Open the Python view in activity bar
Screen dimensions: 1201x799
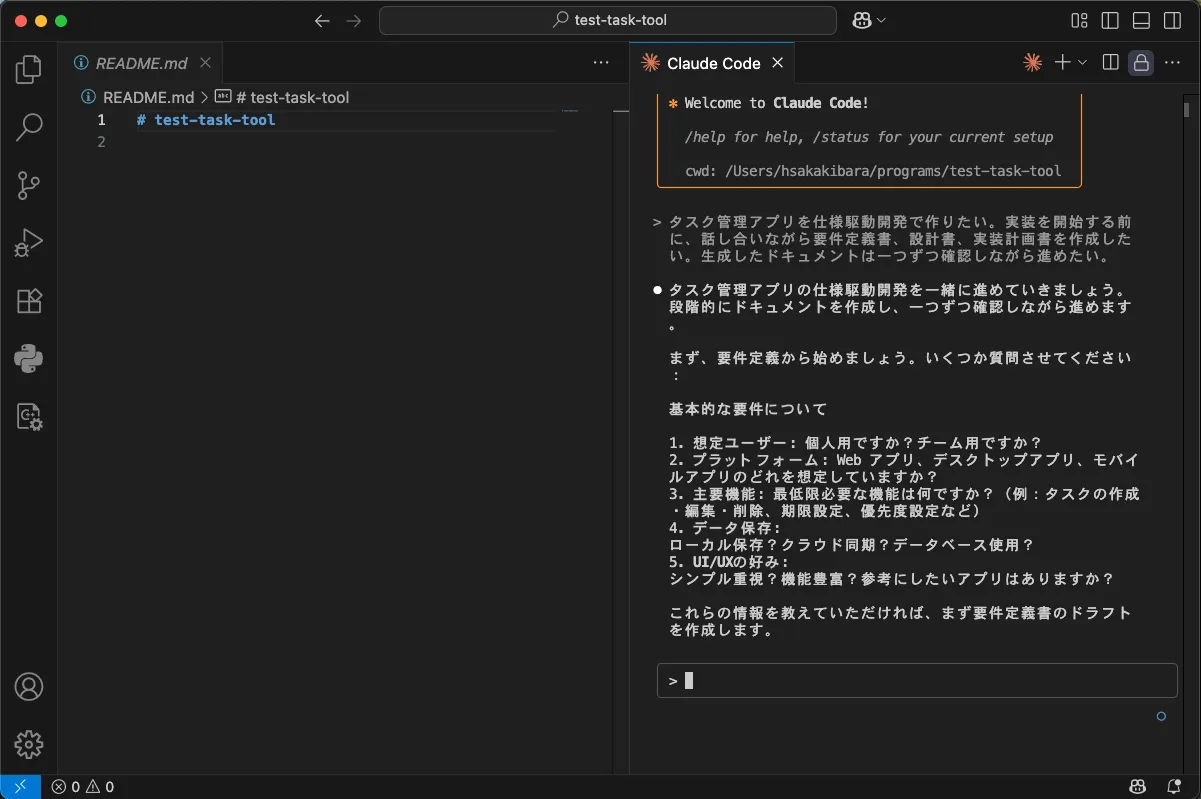tap(29, 359)
